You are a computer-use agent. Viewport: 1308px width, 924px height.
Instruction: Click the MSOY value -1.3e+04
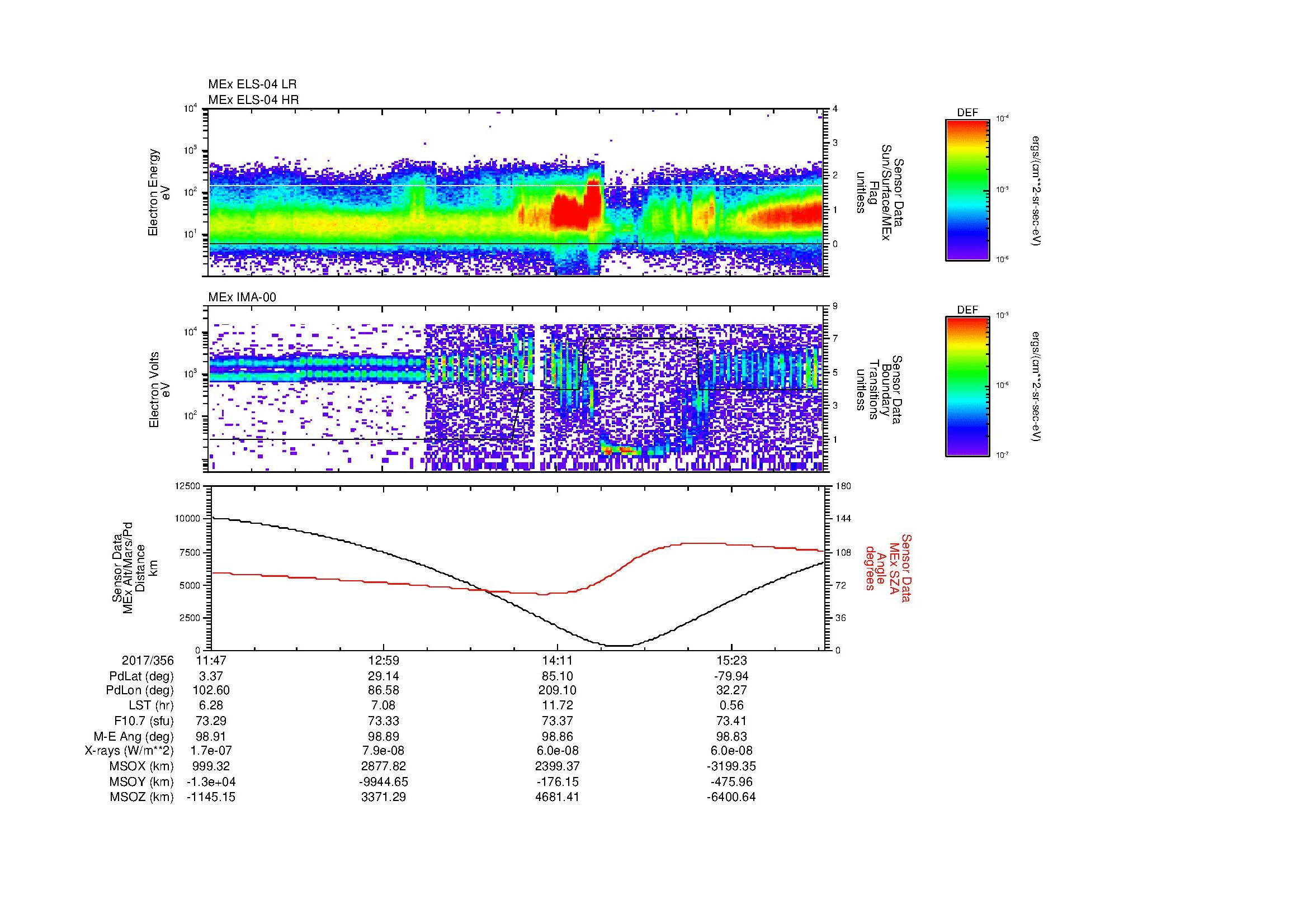click(211, 781)
